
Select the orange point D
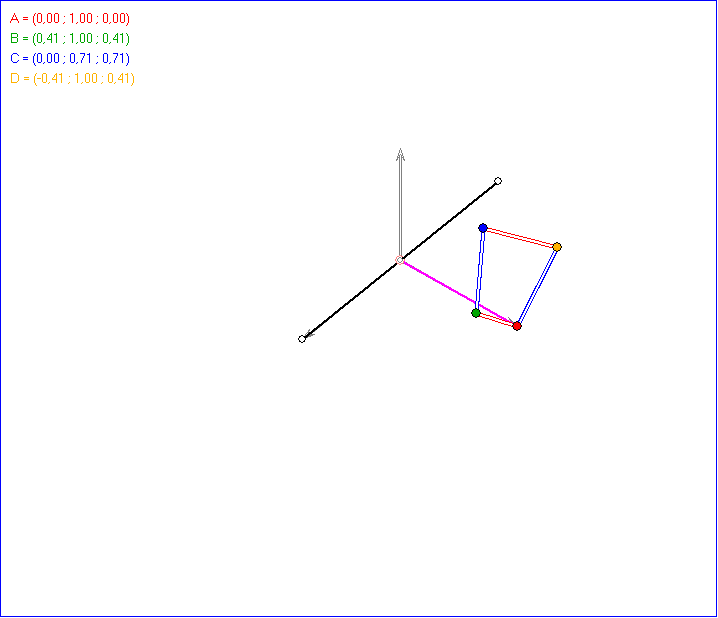tap(557, 247)
